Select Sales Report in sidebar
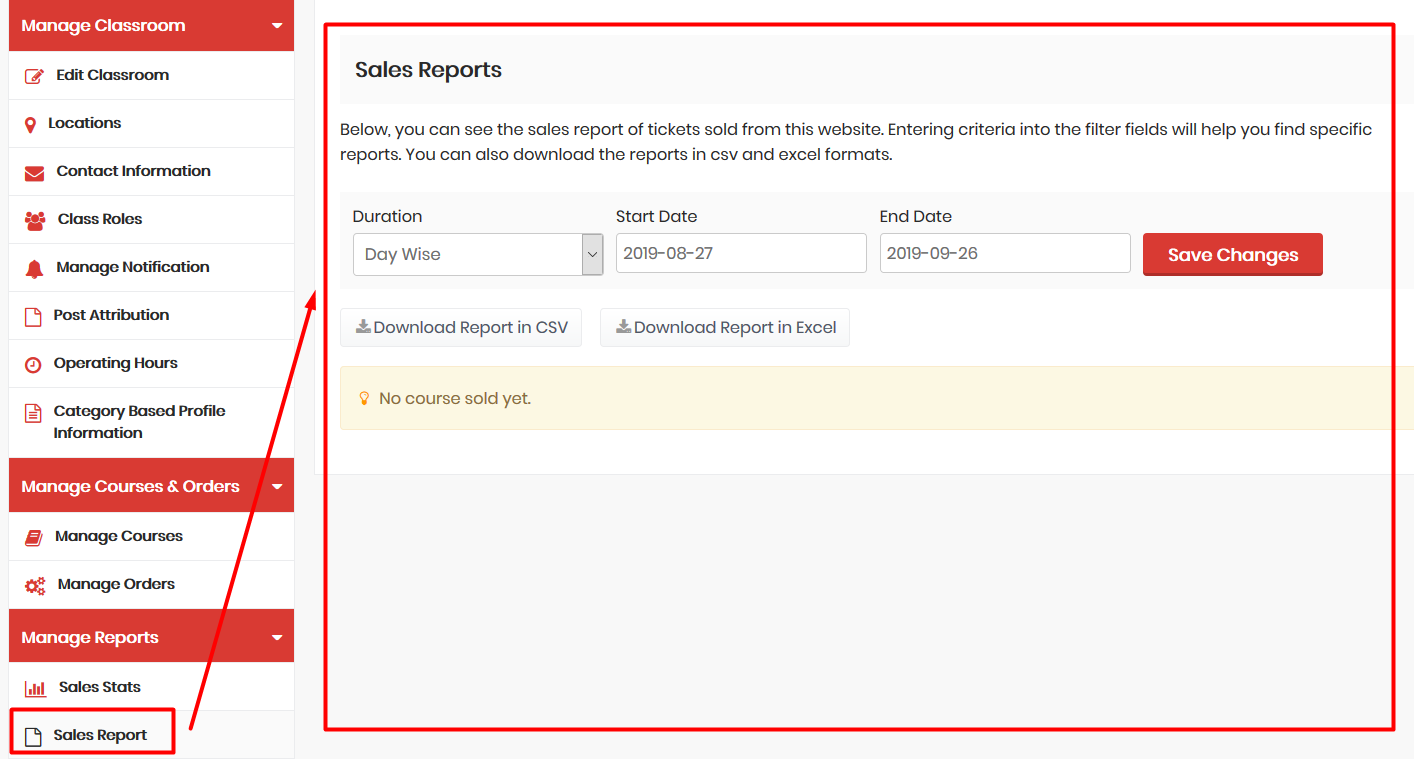 151,735
